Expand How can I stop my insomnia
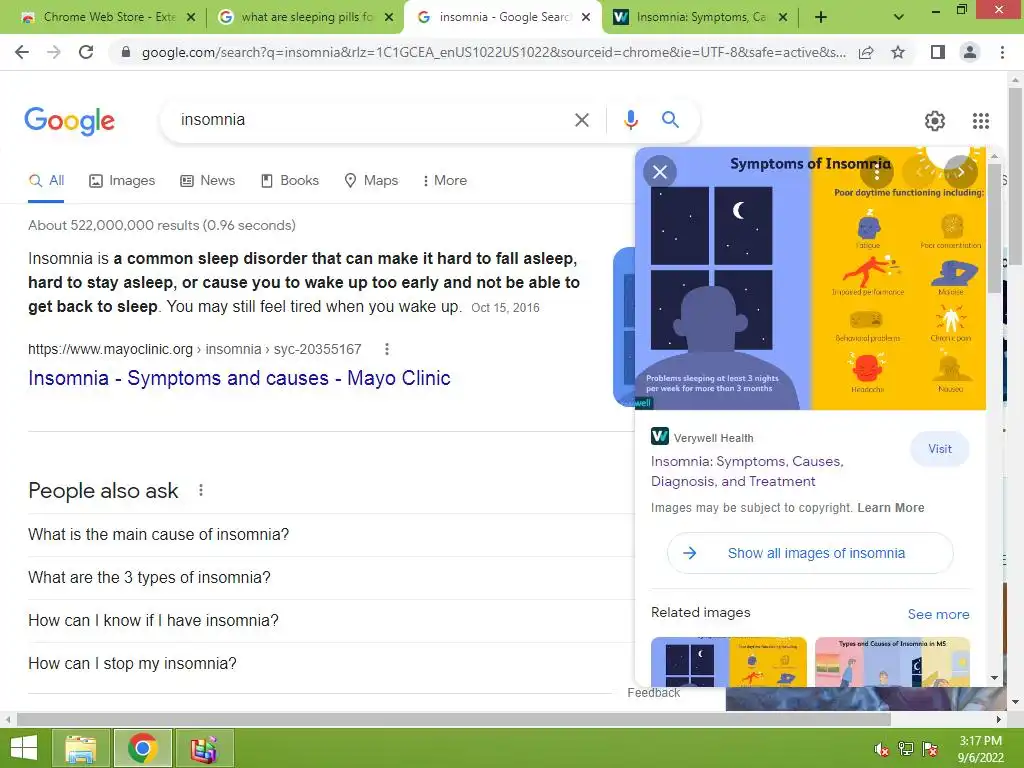The height and width of the screenshot is (768, 1024). (x=330, y=664)
